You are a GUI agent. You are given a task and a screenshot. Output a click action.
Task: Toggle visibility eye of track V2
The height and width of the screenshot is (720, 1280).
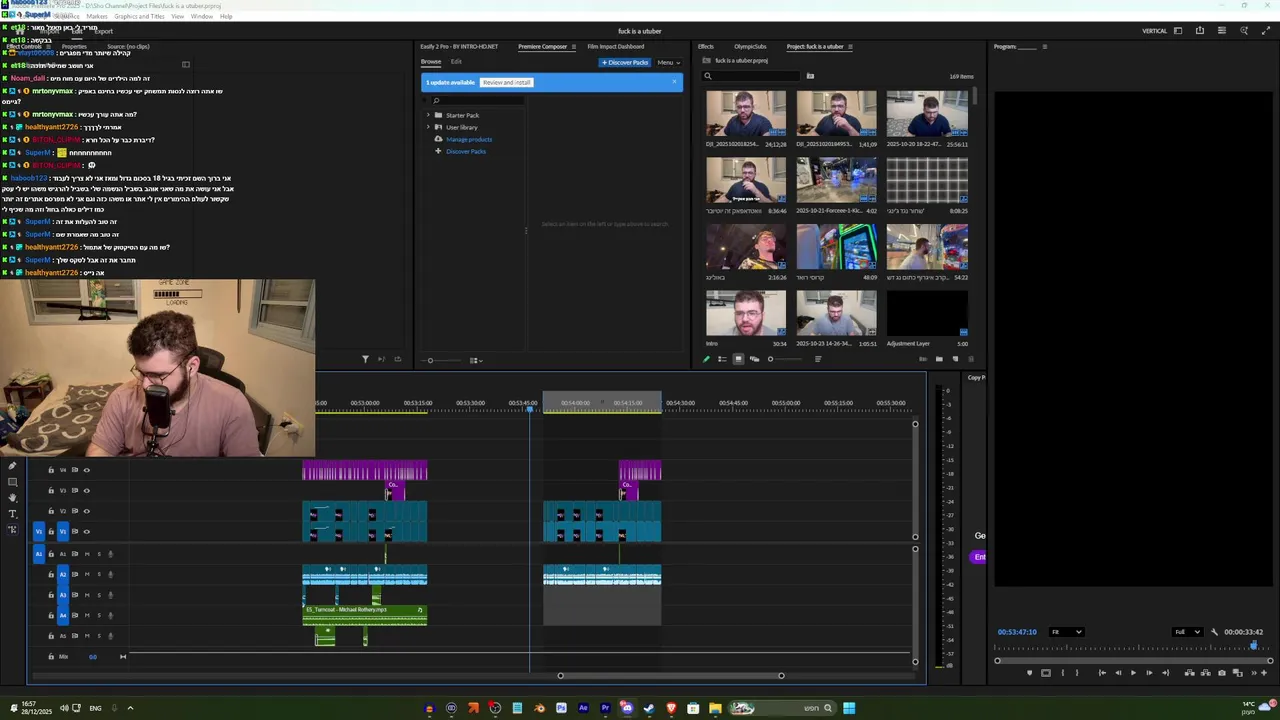click(x=87, y=511)
